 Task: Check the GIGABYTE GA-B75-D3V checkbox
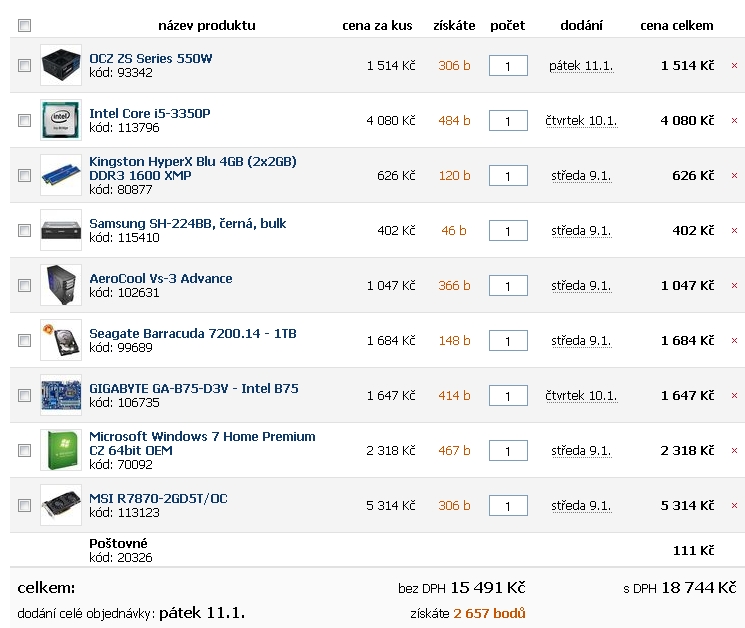pos(24,395)
